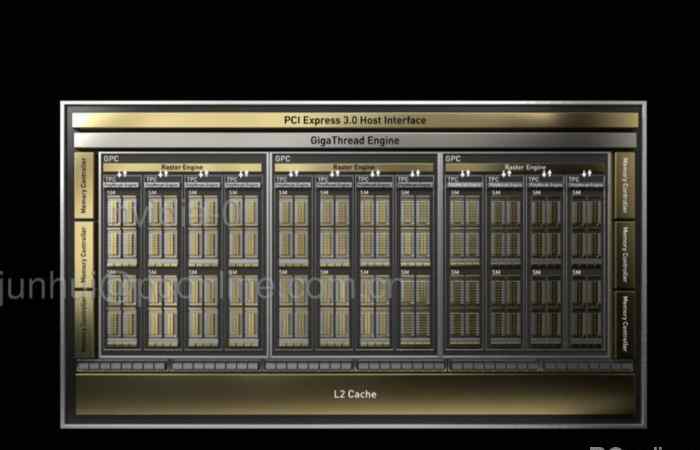Viewport: 700px width, 450px height.
Task: Click the PCI Express 3.0 Host Interface bar
Action: tap(355, 120)
